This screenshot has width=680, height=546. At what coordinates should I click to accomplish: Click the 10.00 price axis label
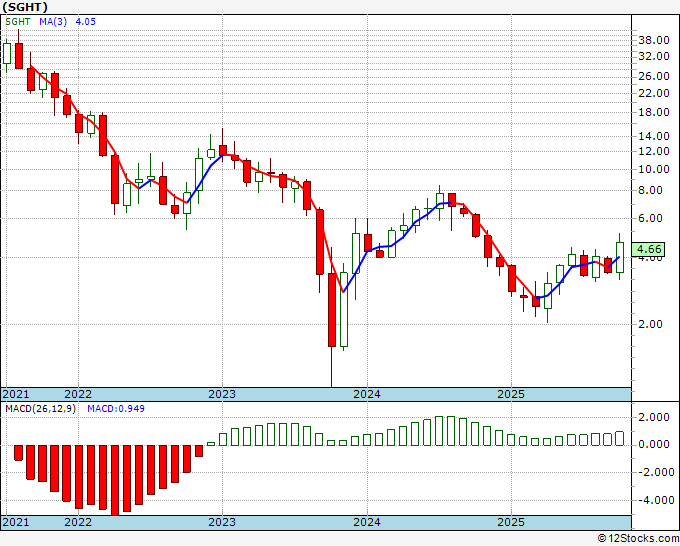click(x=654, y=170)
